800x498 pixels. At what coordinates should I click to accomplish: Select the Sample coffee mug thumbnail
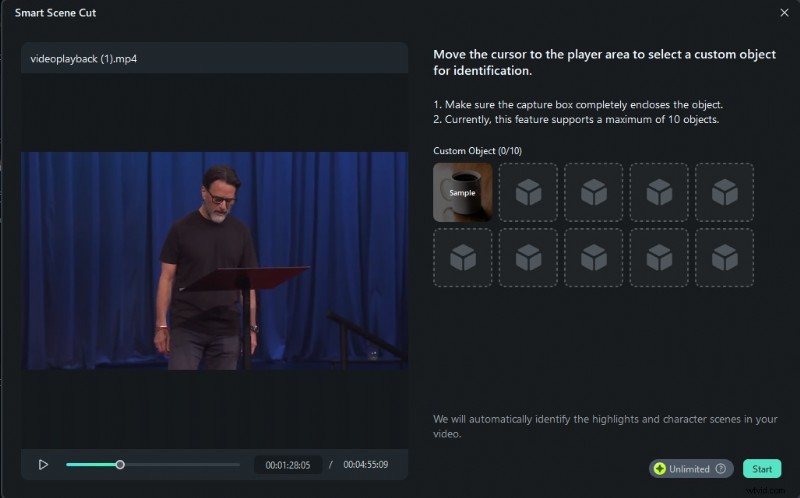click(x=462, y=192)
